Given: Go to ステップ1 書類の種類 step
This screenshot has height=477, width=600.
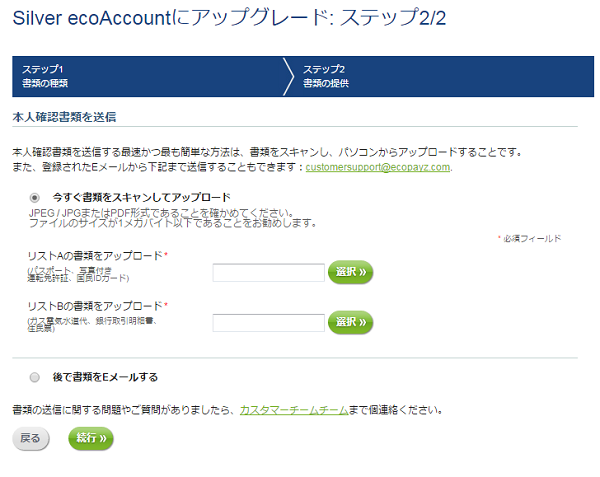Looking at the screenshot, I should pos(45,76).
